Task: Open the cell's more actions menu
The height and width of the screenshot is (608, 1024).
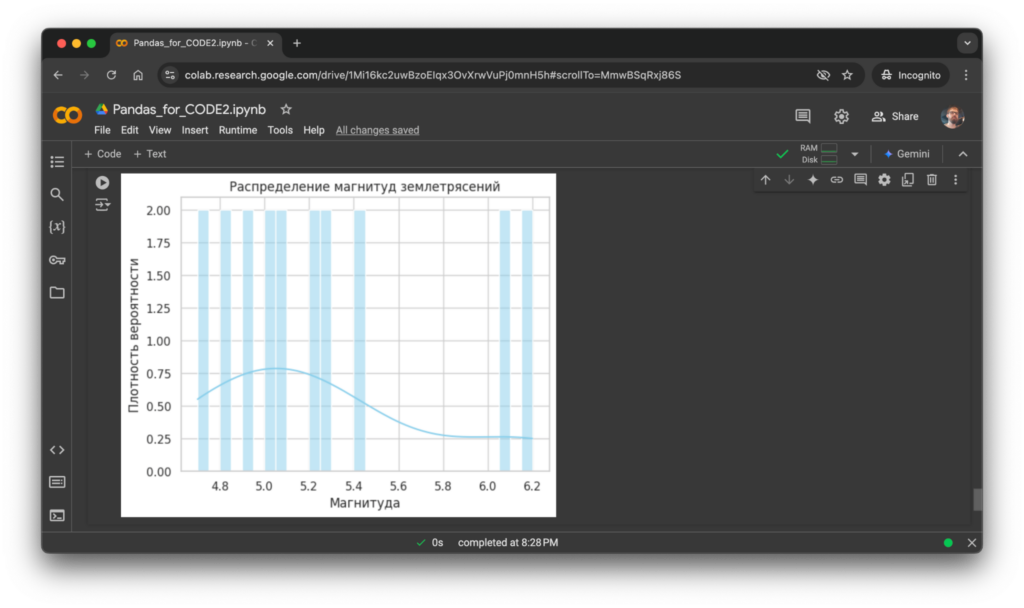Action: (x=955, y=179)
